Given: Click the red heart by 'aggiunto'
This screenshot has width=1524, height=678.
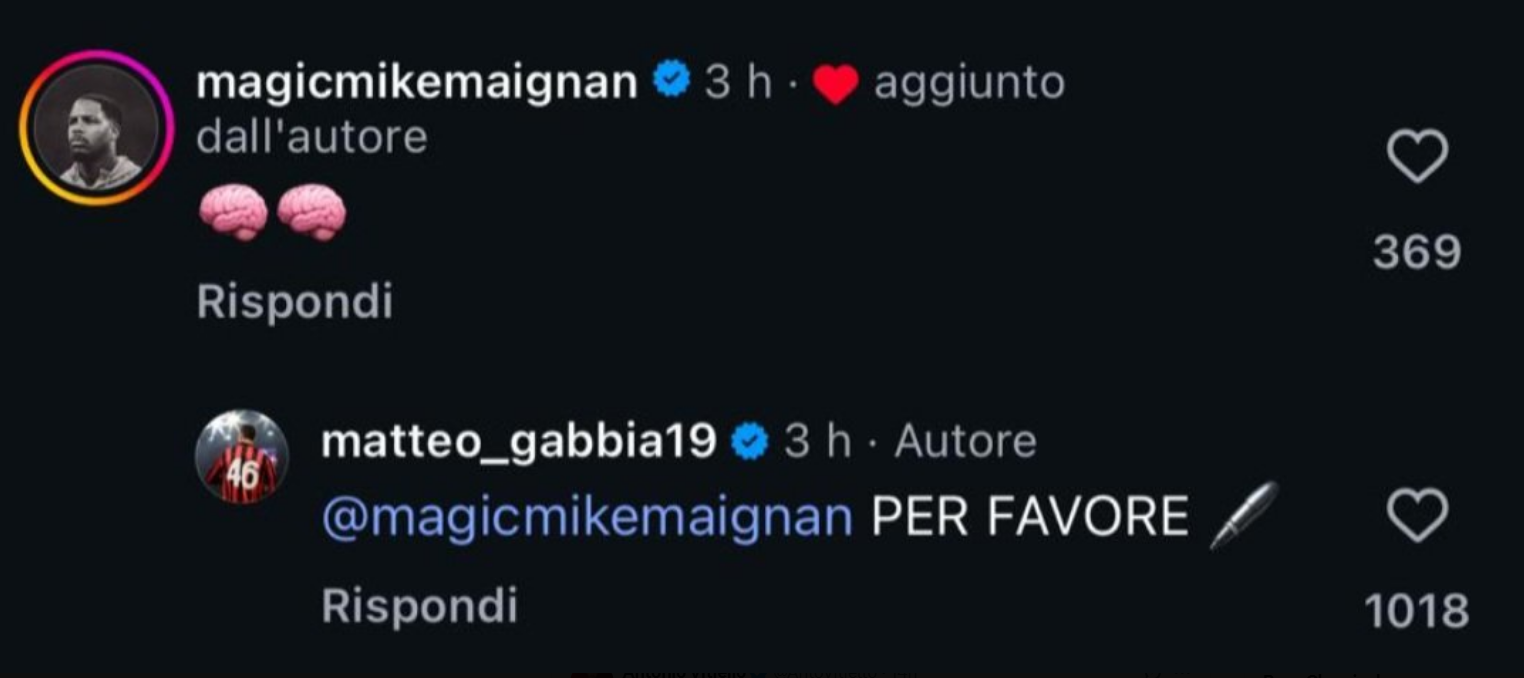Looking at the screenshot, I should (x=835, y=84).
